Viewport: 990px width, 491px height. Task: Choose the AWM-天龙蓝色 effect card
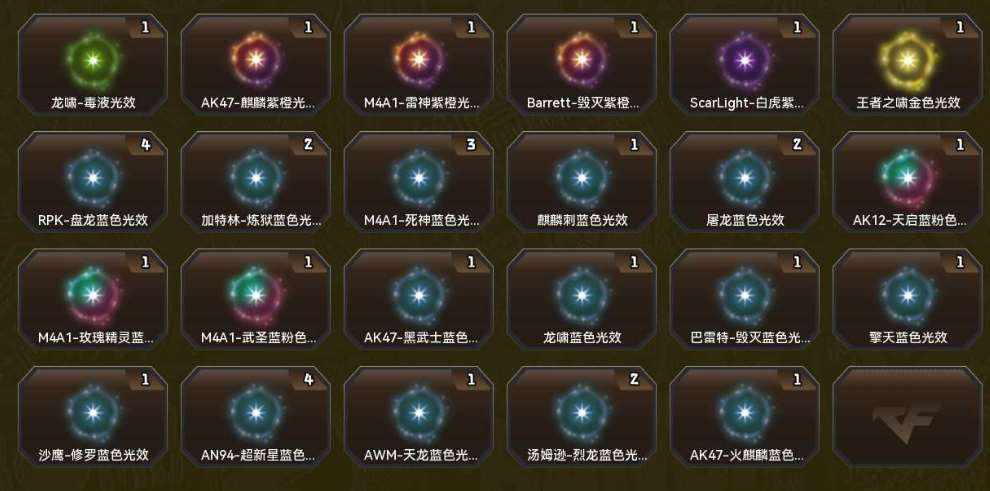419,417
